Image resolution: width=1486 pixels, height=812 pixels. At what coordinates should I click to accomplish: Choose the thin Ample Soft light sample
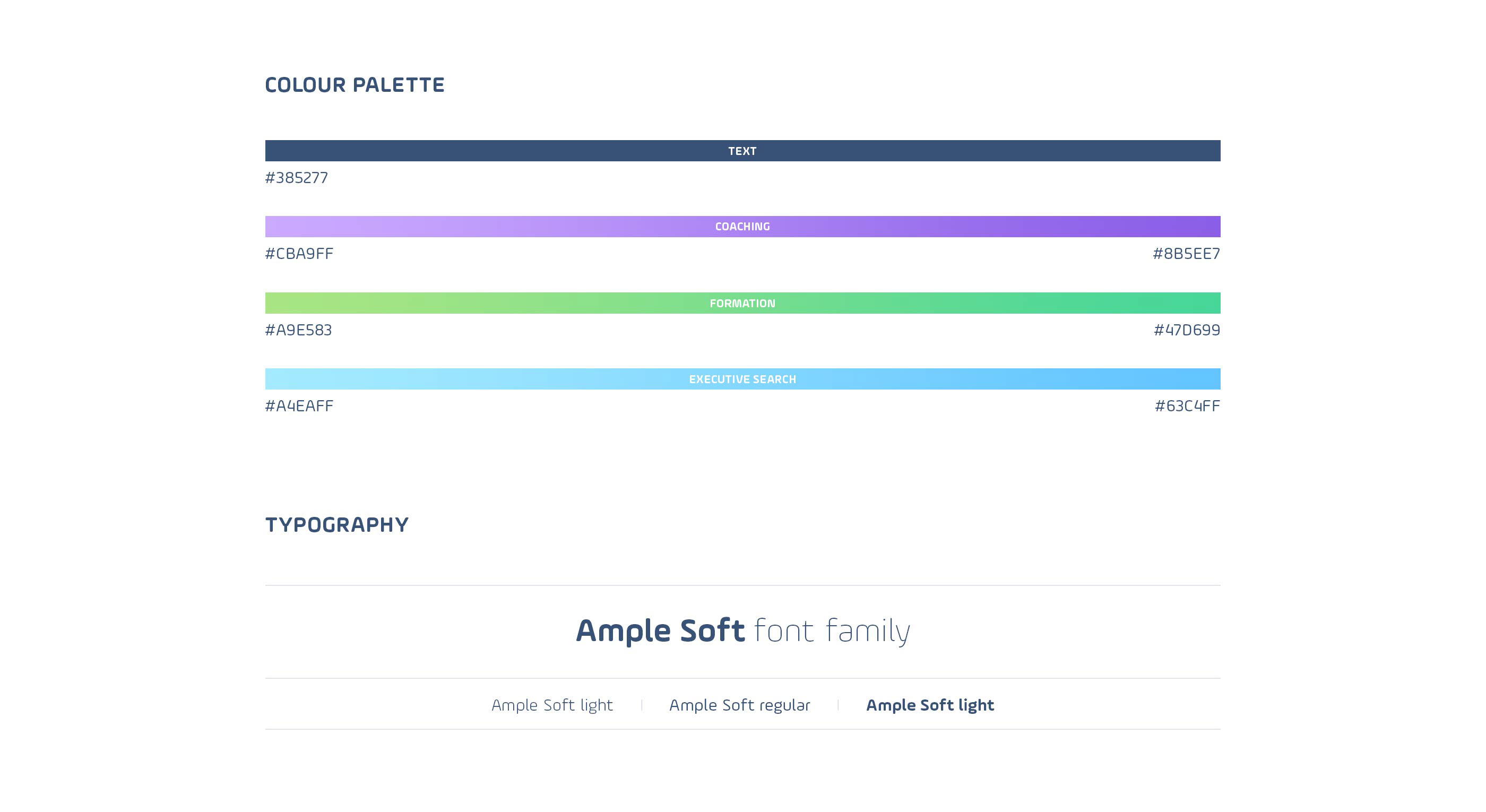(552, 705)
